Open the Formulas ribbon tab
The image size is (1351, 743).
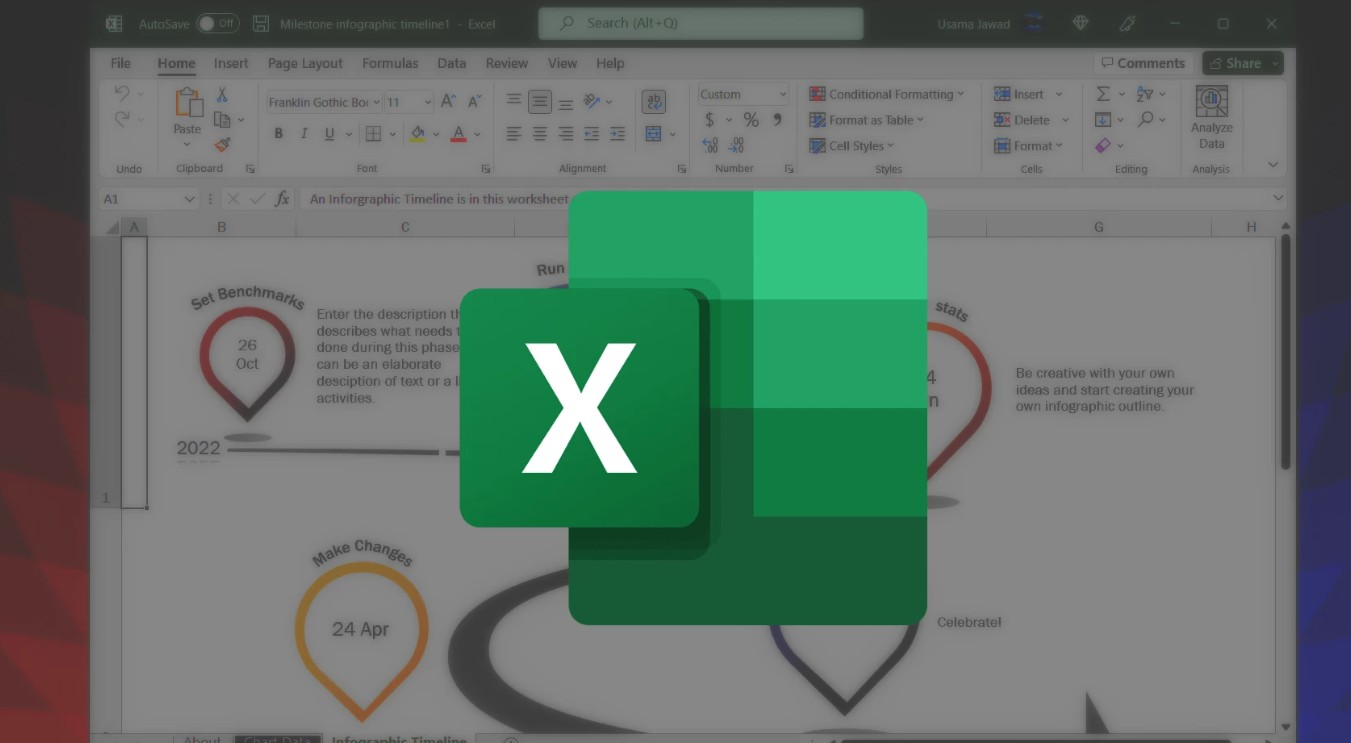pyautogui.click(x=390, y=63)
